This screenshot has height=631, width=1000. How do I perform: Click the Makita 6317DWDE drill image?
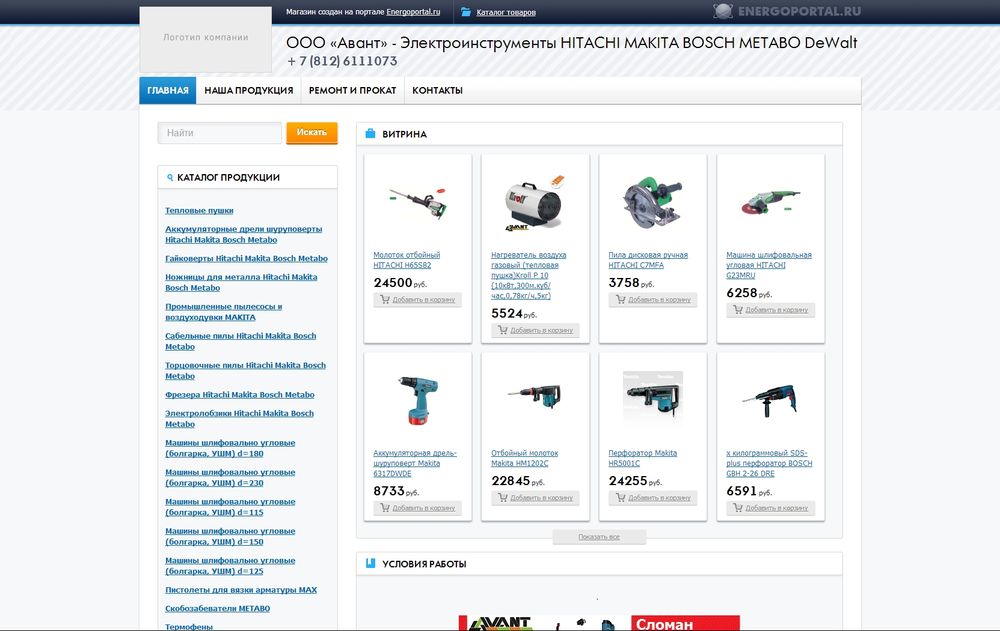pos(418,400)
